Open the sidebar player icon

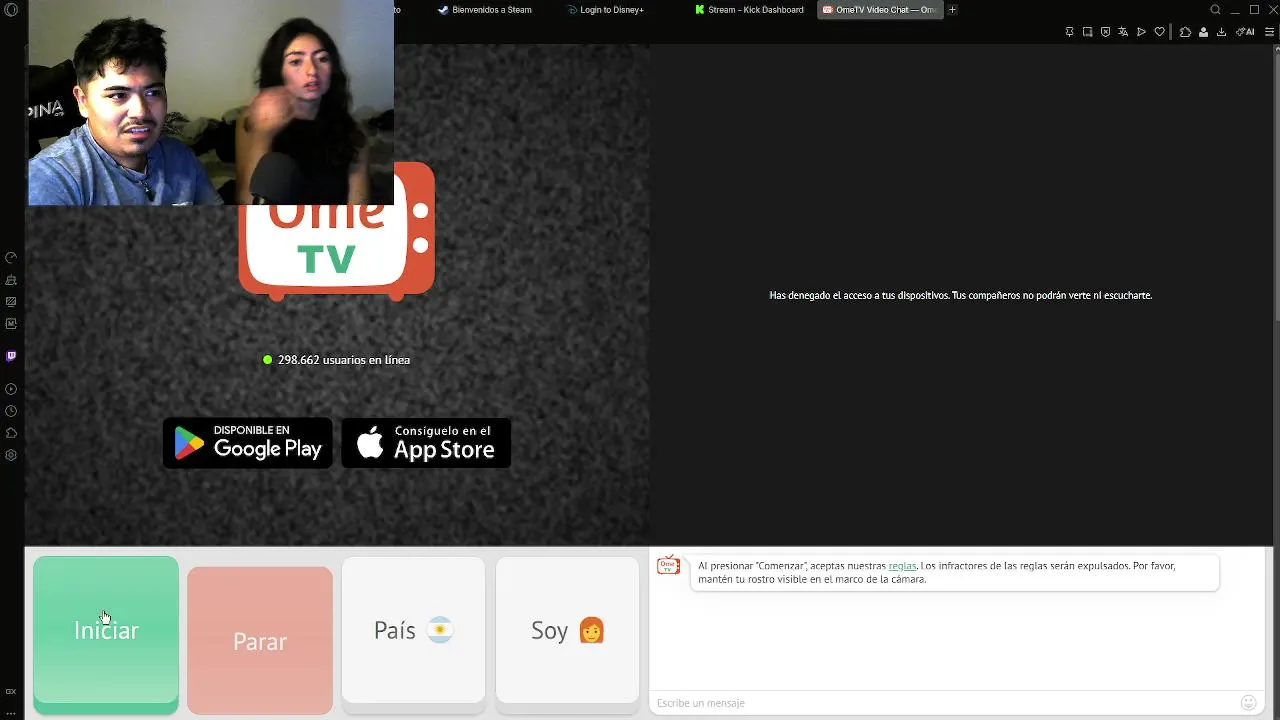tap(11, 389)
